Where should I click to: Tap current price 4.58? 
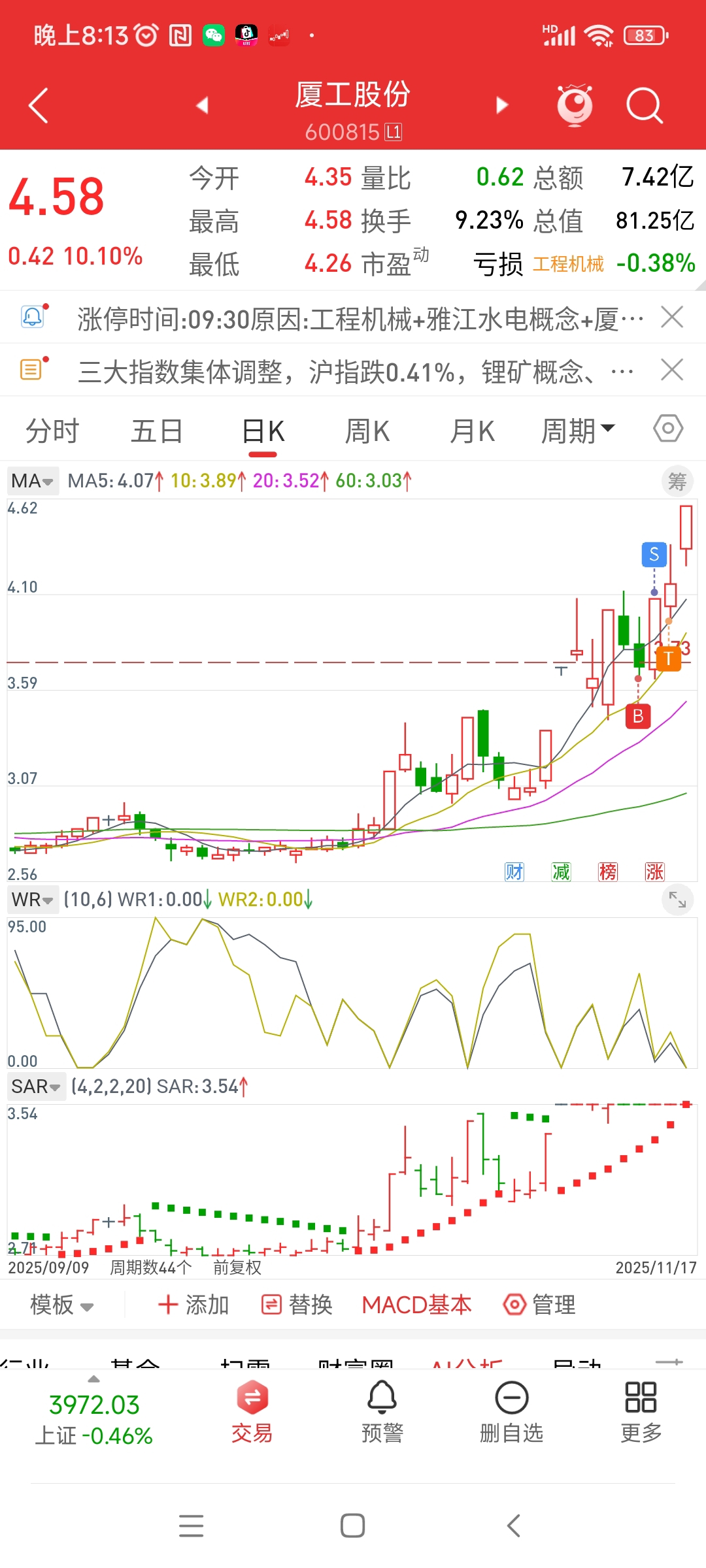[57, 197]
